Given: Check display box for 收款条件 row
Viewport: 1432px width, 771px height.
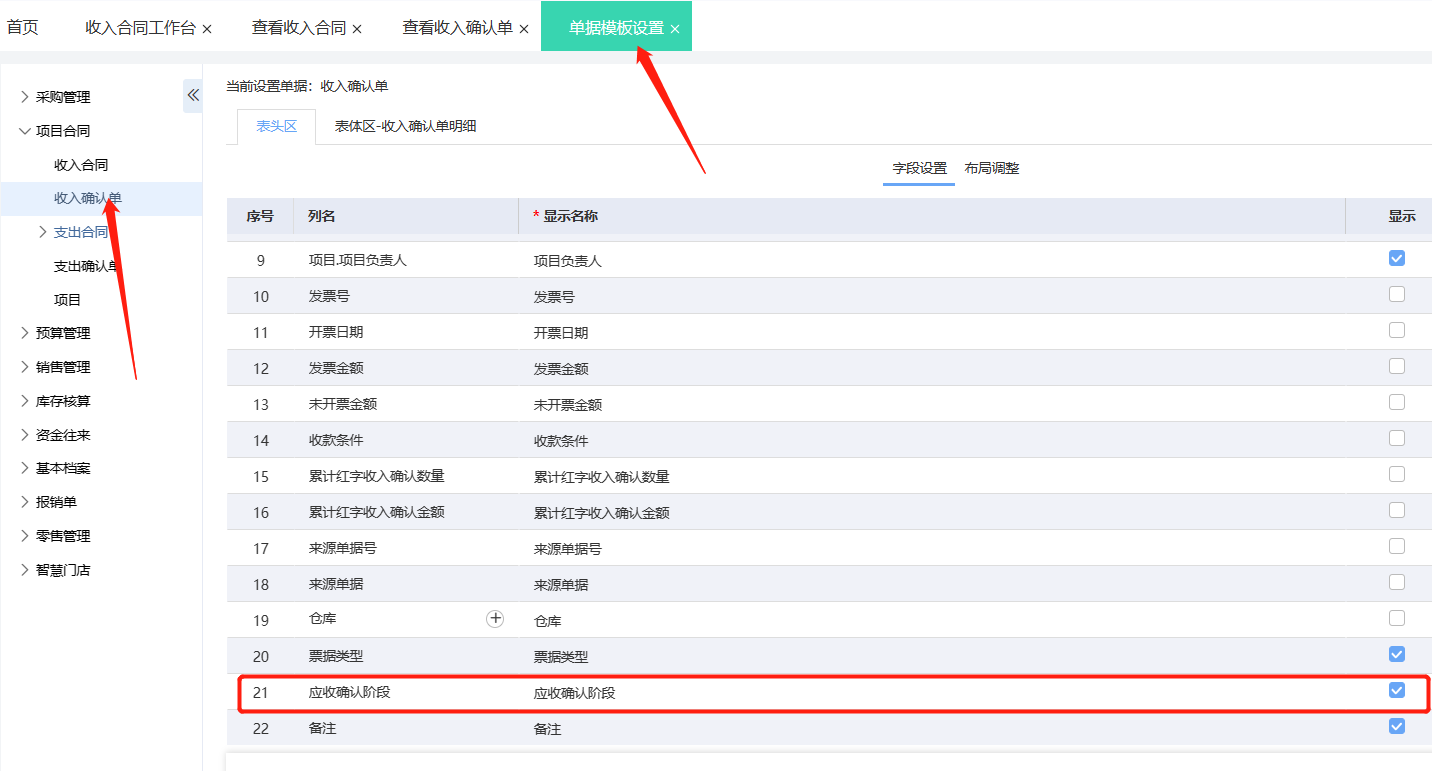Looking at the screenshot, I should 1397,438.
